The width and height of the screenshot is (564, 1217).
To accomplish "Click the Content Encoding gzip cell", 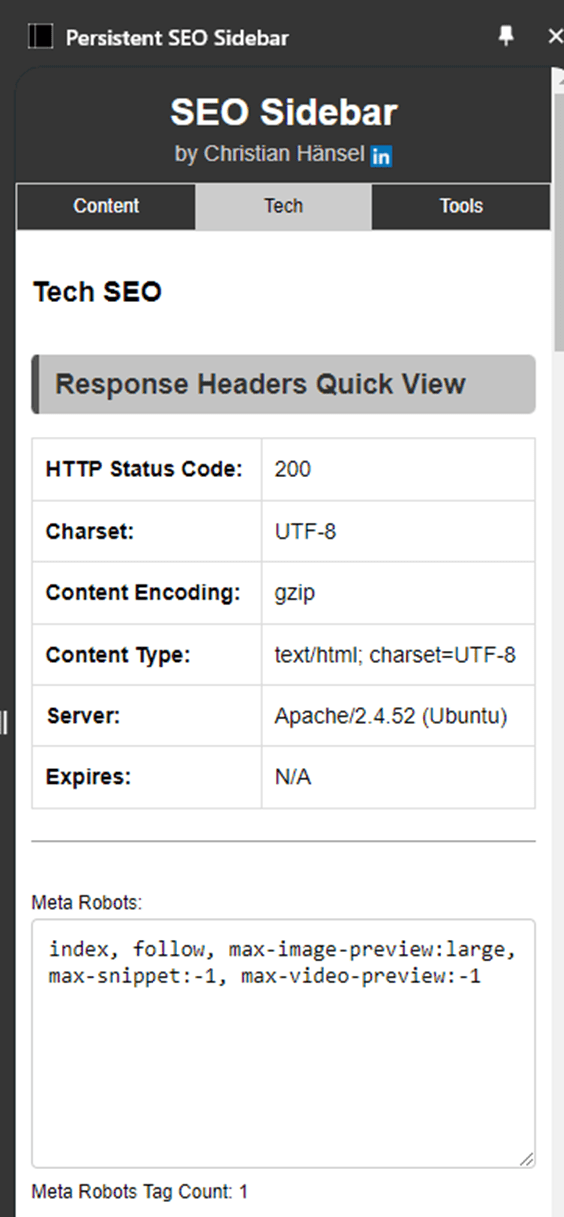I will click(398, 593).
